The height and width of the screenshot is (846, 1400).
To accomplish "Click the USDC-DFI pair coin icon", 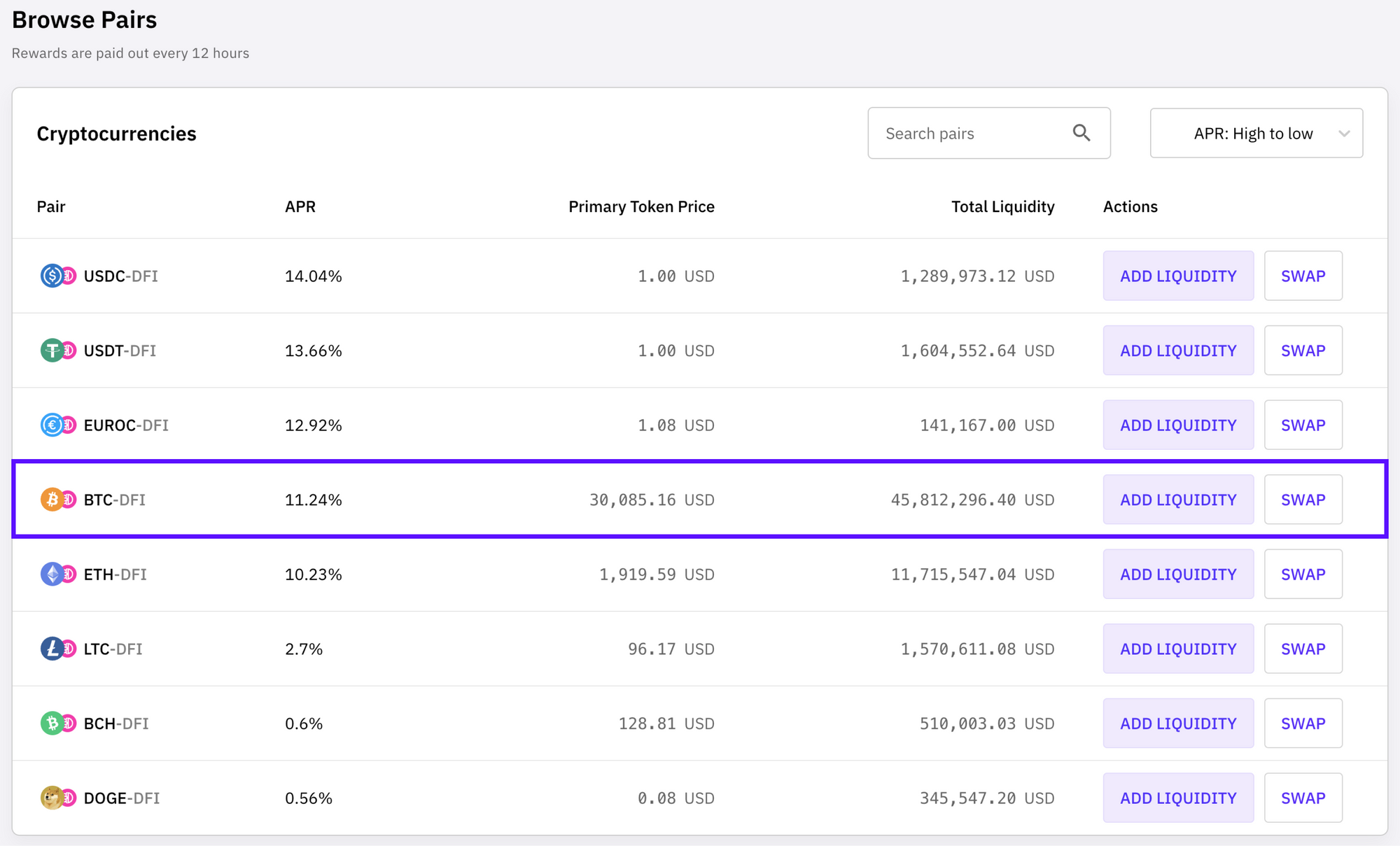I will (52, 276).
